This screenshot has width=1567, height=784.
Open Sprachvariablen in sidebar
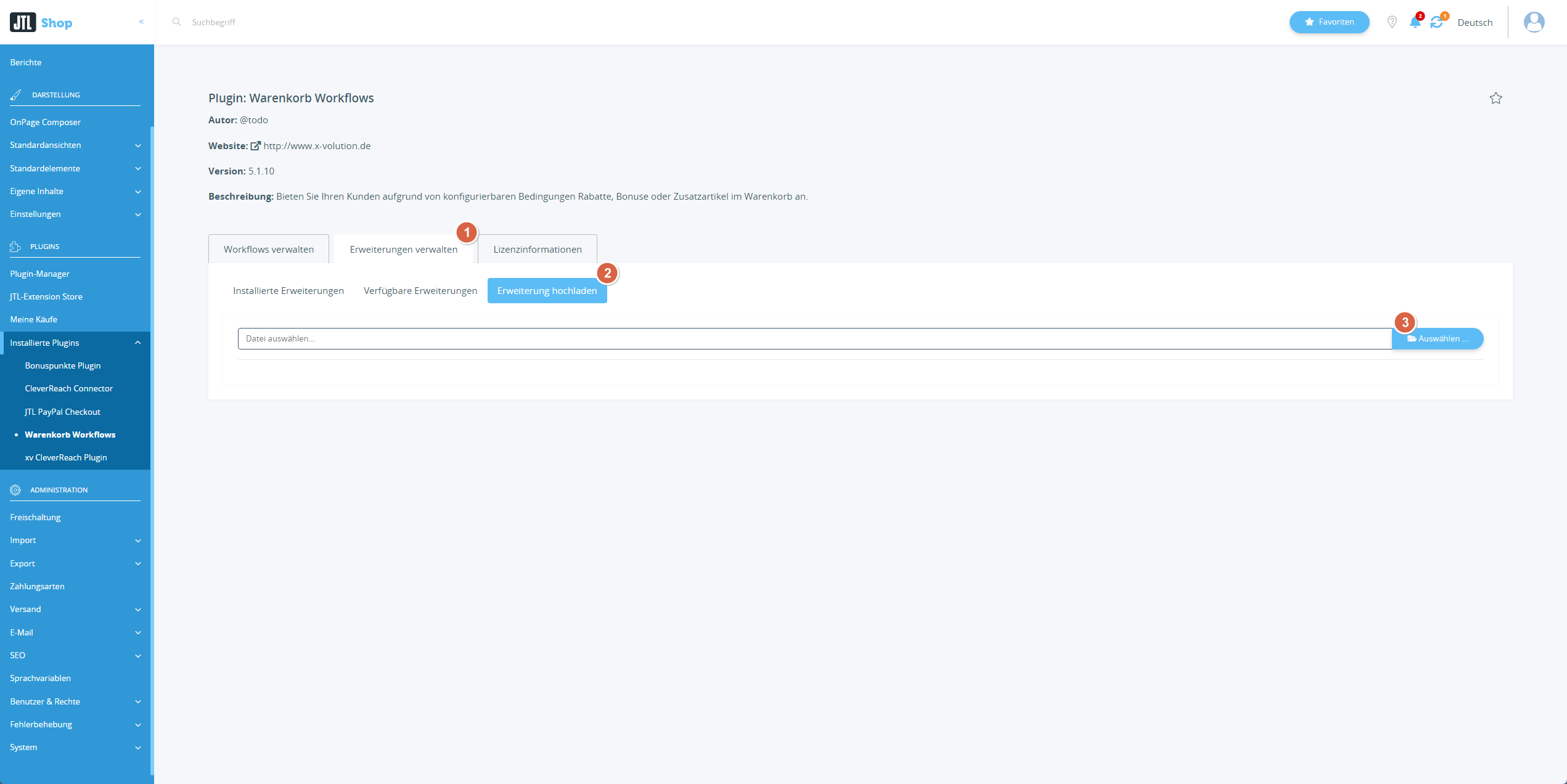(x=41, y=678)
